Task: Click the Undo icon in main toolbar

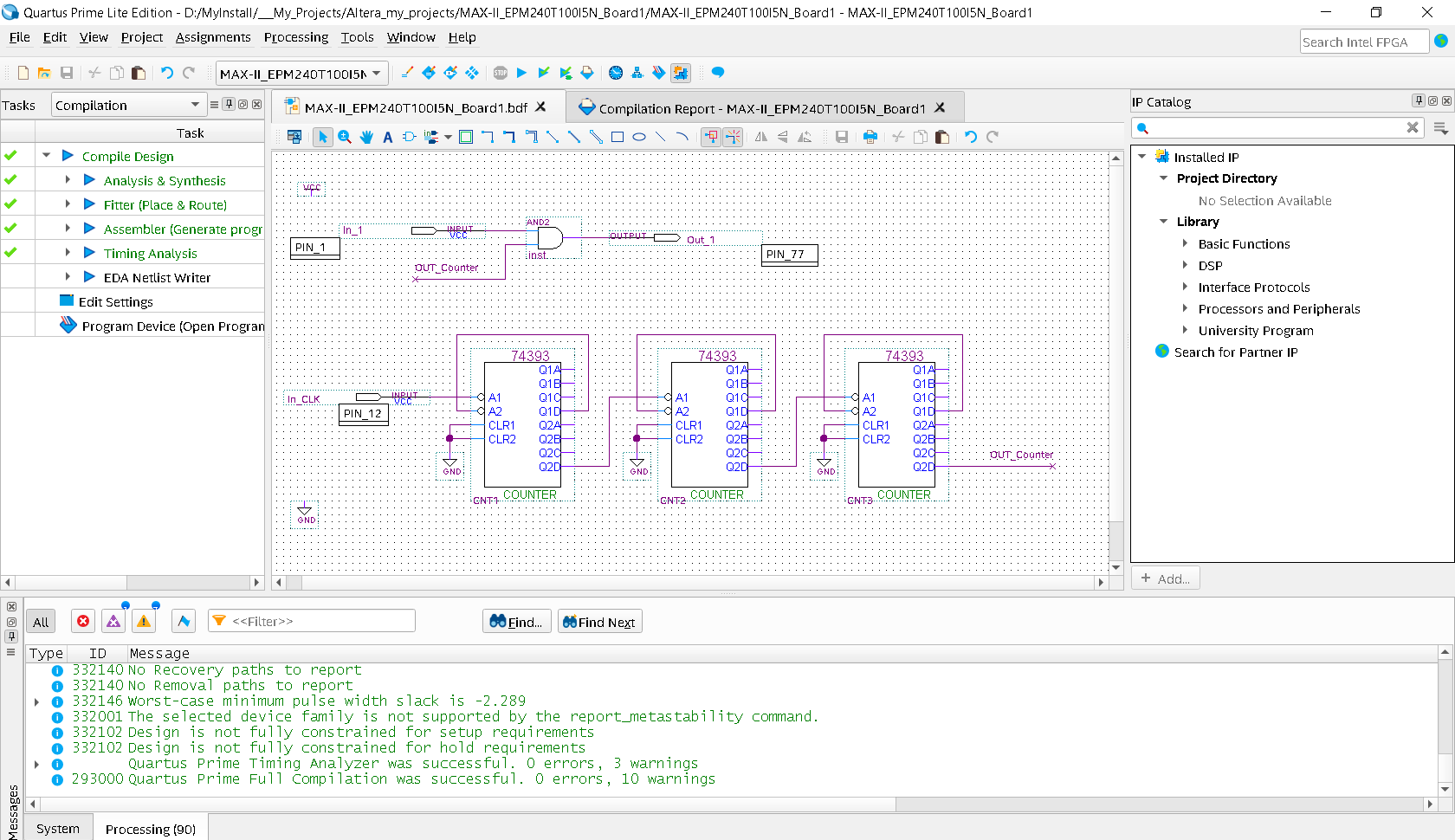Action: 167,73
